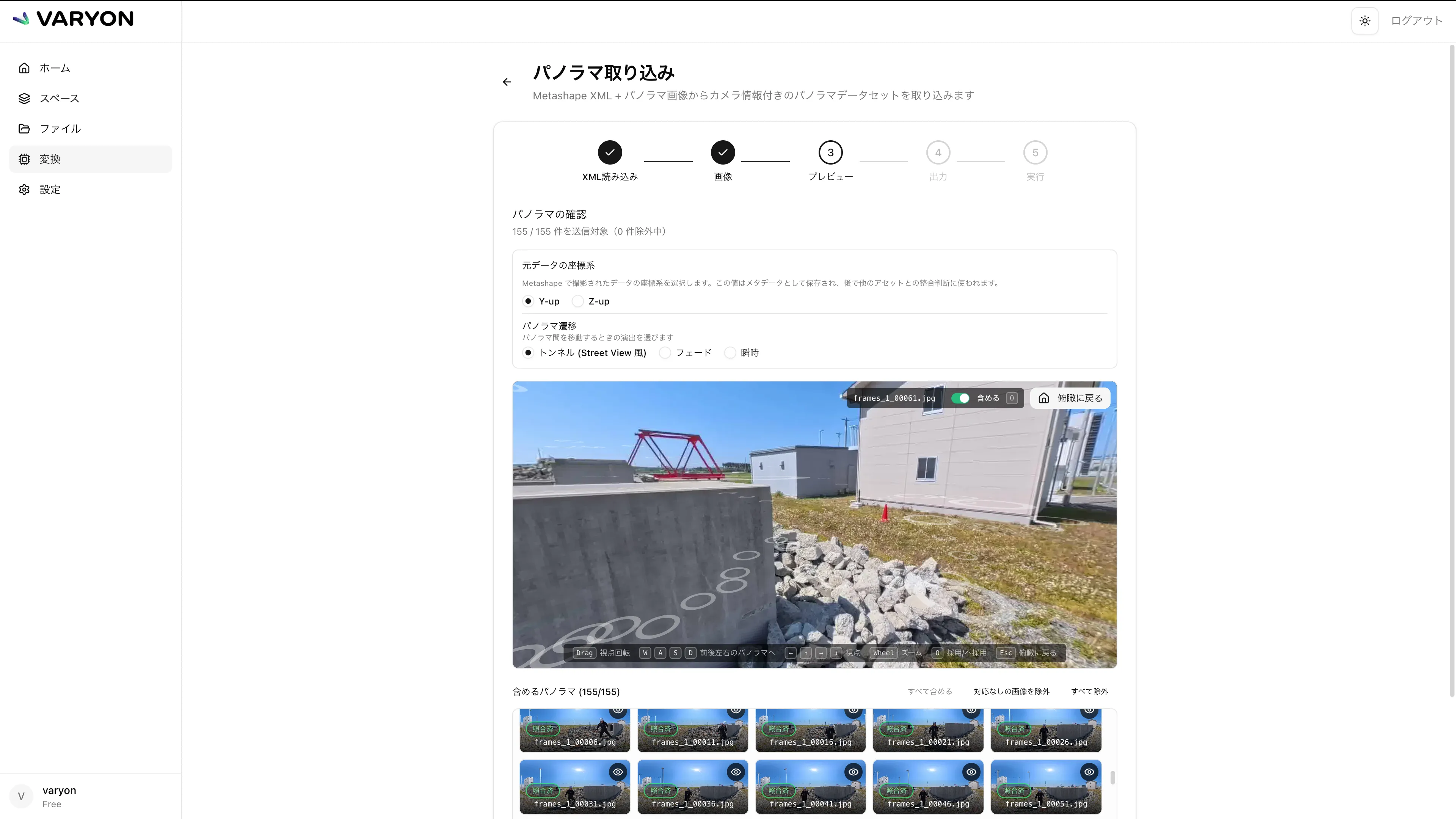Click the page vertical scrollbar

(1452, 371)
